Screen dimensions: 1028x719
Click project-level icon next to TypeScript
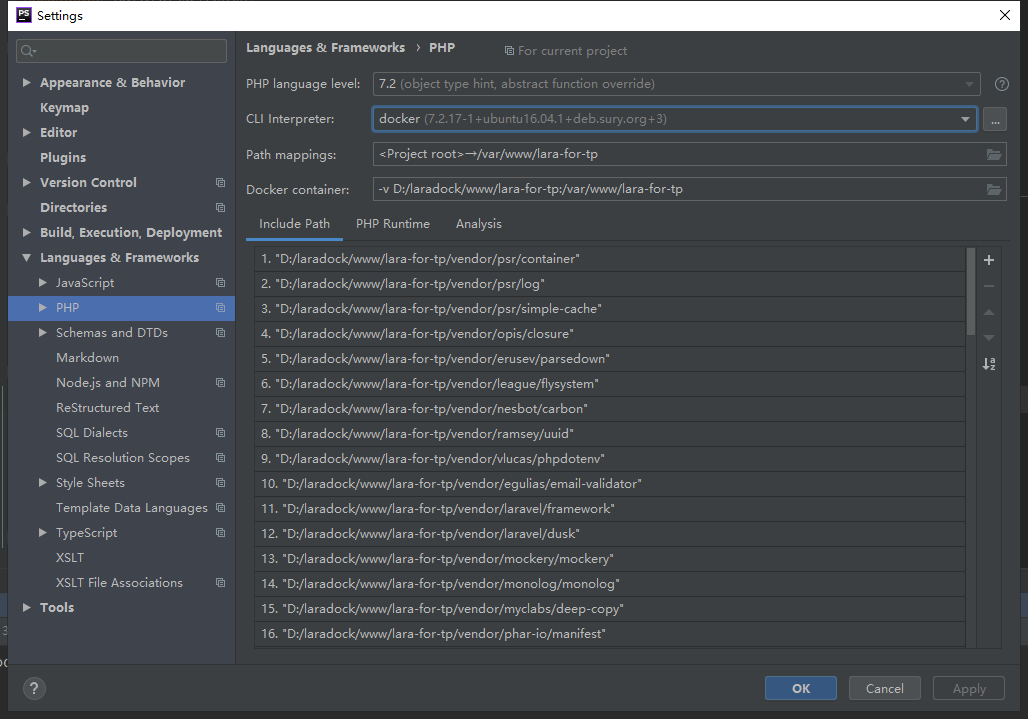[x=220, y=532]
